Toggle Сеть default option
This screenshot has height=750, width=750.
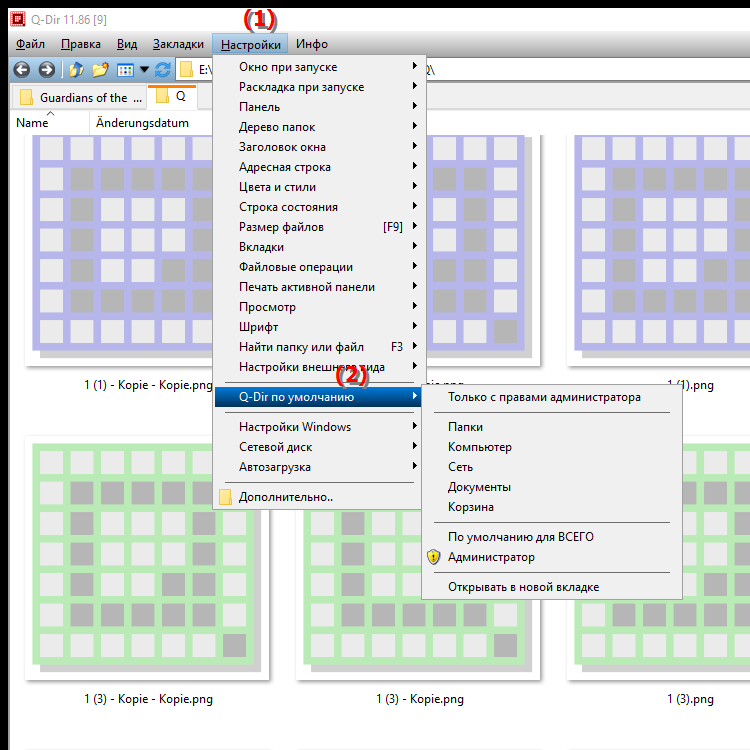[x=551, y=467]
